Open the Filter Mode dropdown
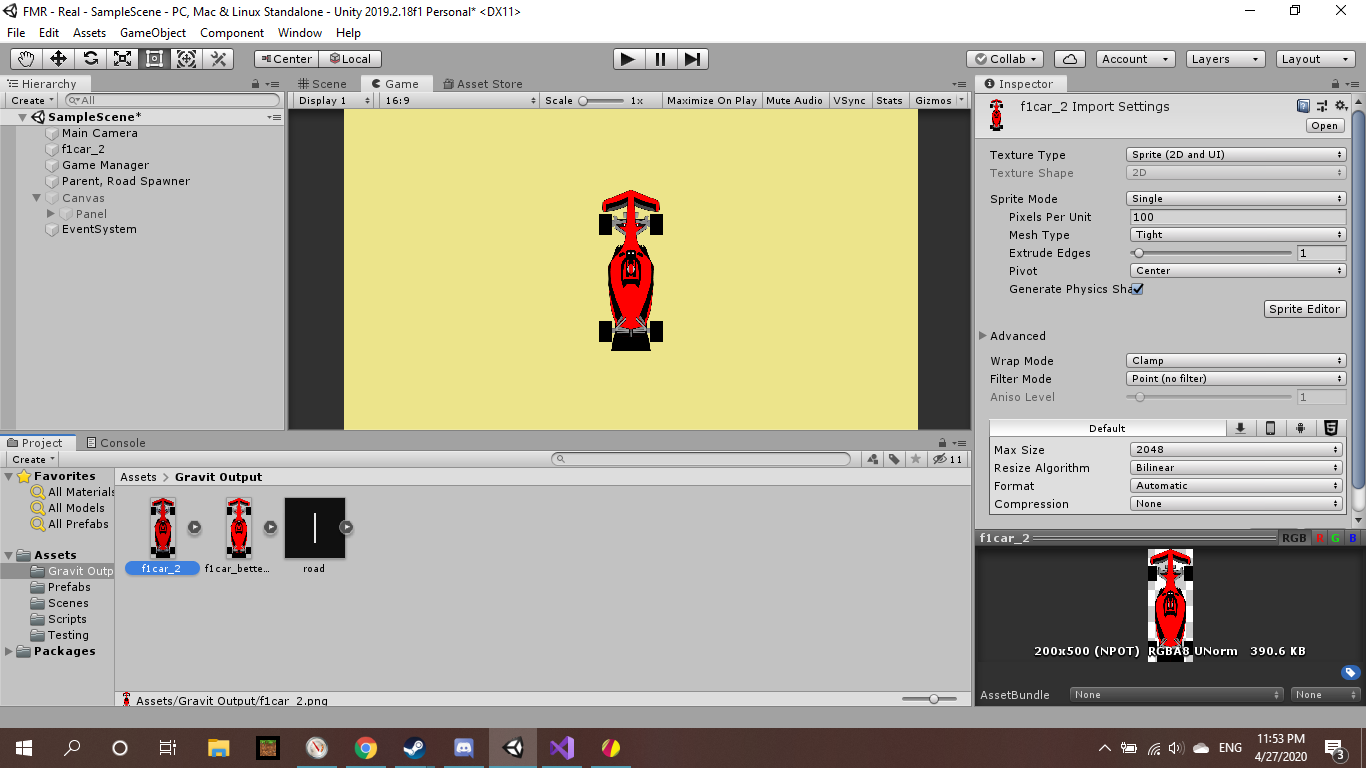Image resolution: width=1366 pixels, height=768 pixels. 1236,379
